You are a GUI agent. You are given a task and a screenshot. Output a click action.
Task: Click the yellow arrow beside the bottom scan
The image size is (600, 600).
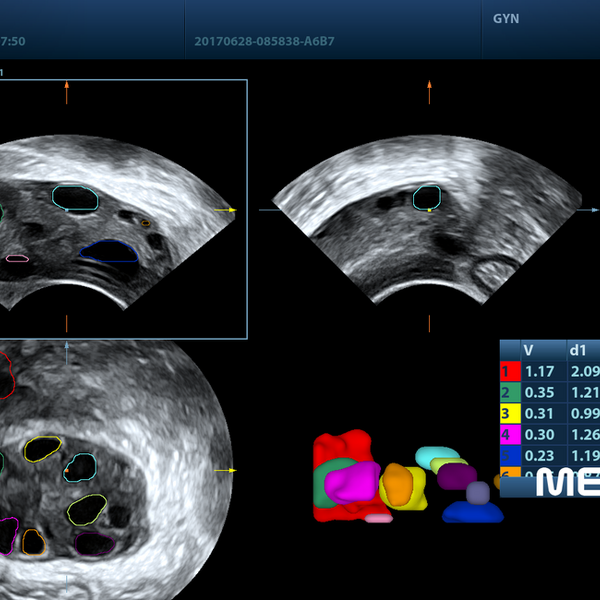(225, 470)
